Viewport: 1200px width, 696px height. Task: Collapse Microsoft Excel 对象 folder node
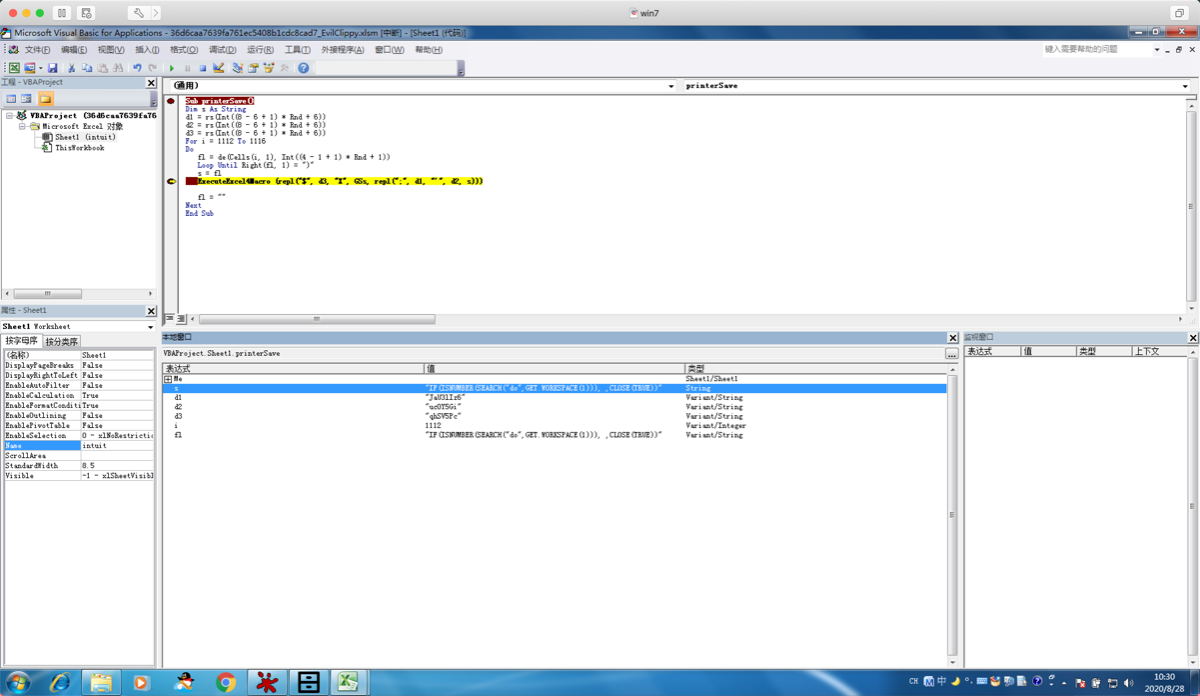click(22, 127)
